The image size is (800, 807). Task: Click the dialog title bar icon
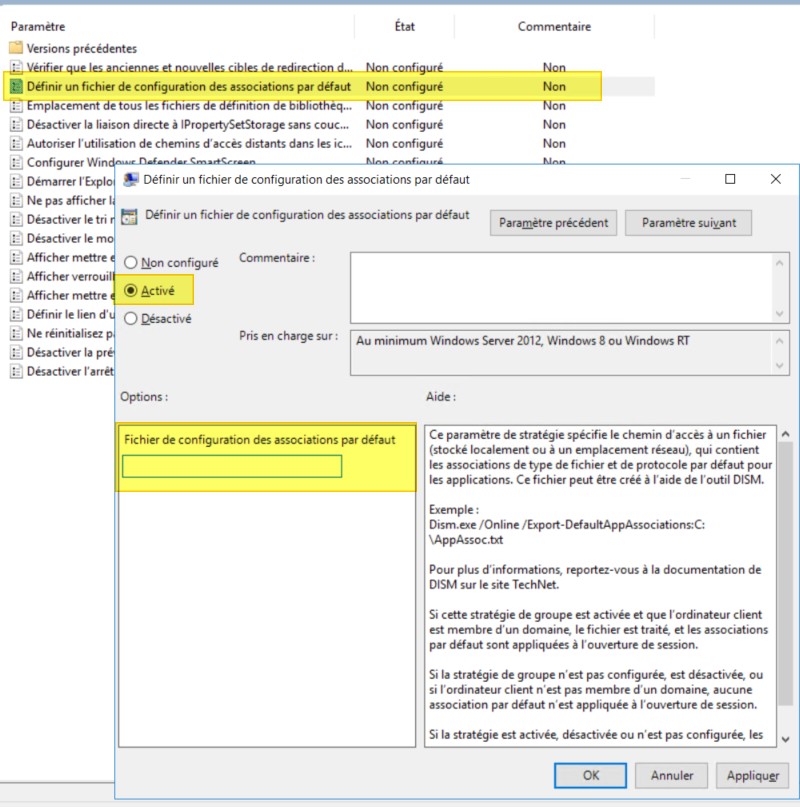131,179
